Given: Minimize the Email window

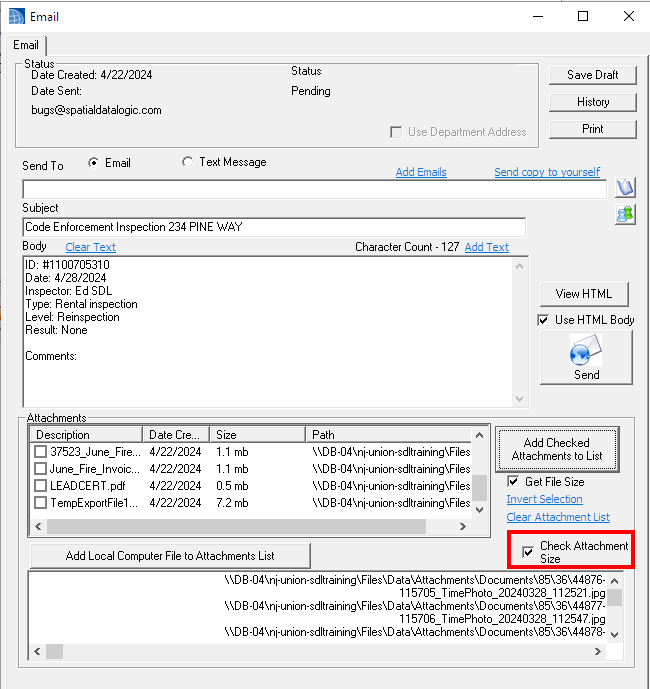Looking at the screenshot, I should (x=538, y=16).
